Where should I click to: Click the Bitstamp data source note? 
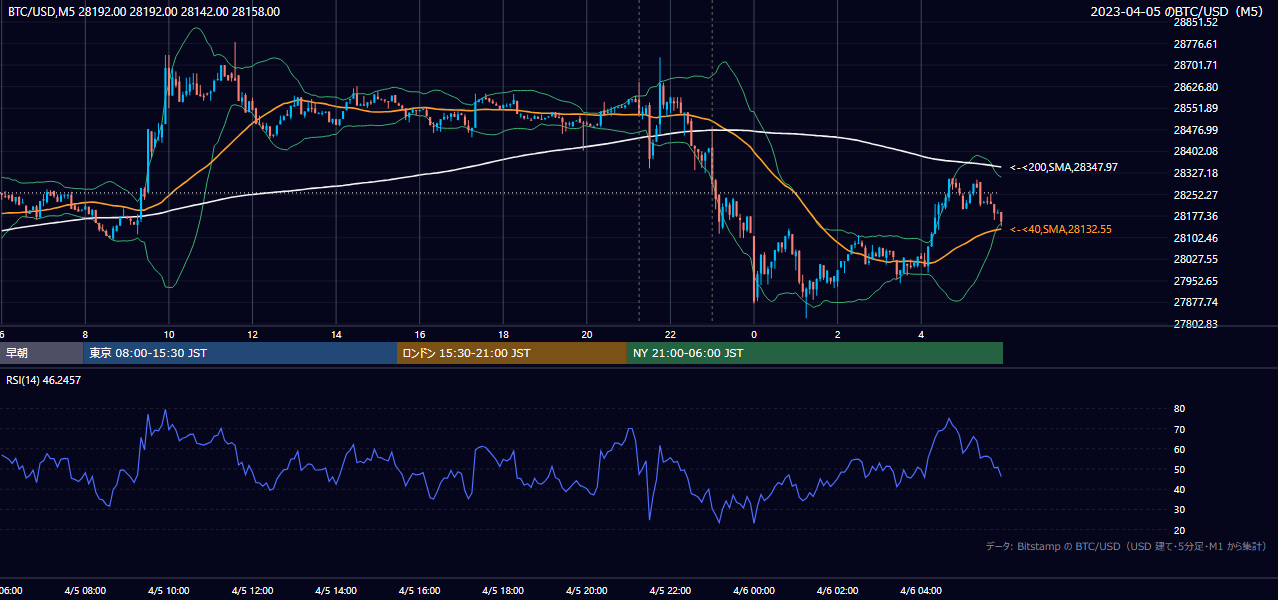pos(1126,546)
